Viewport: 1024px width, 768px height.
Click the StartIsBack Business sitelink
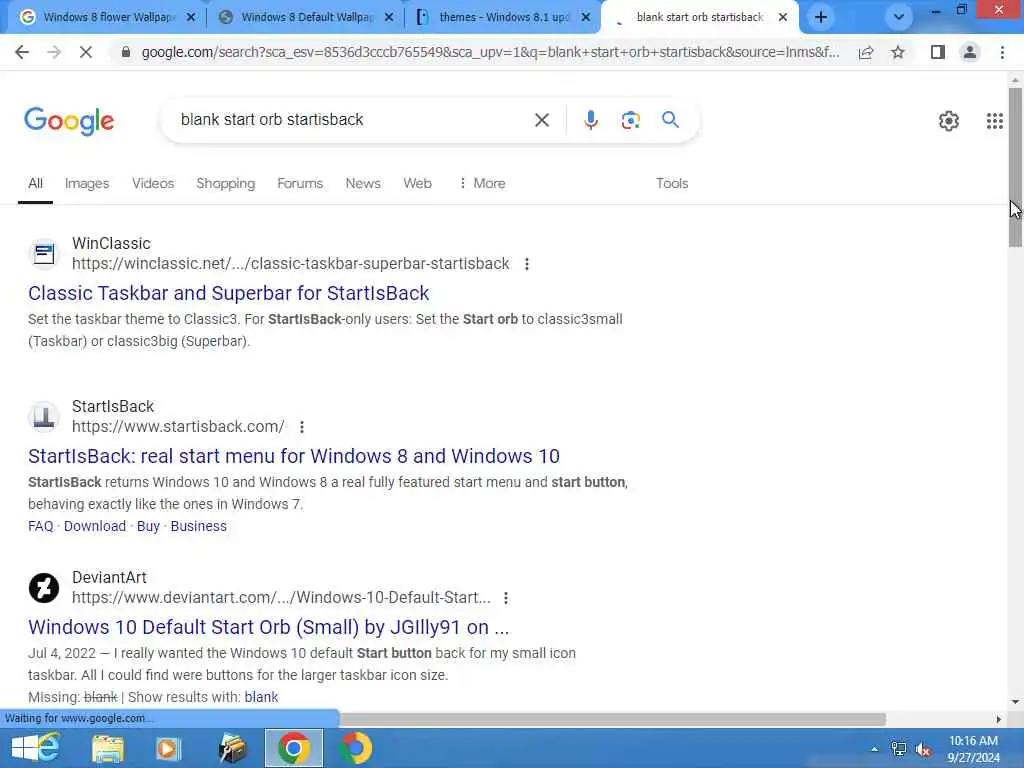point(199,526)
